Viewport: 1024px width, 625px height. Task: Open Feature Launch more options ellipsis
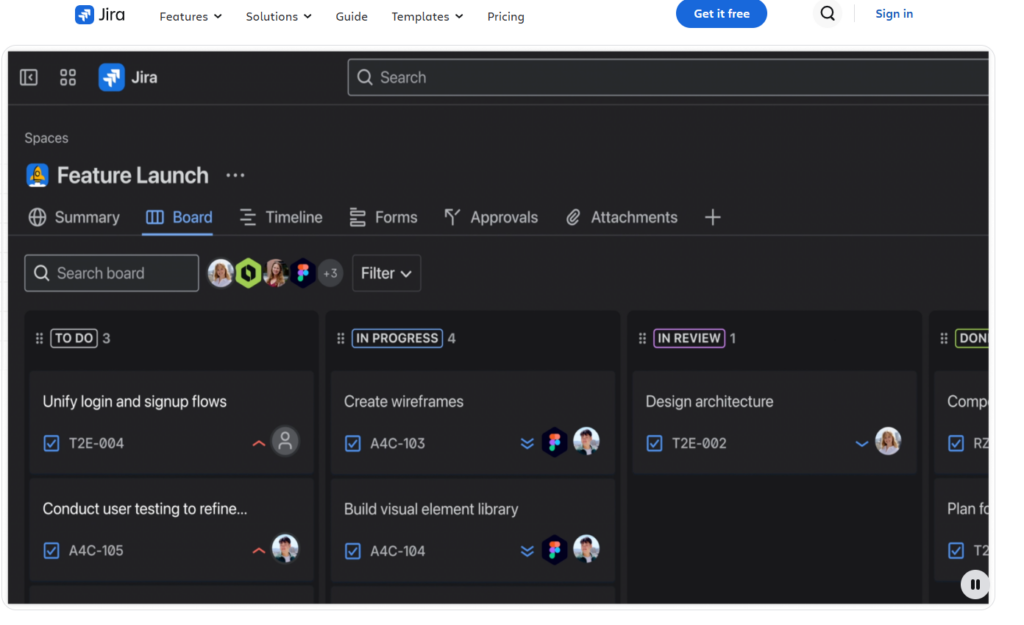[235, 176]
